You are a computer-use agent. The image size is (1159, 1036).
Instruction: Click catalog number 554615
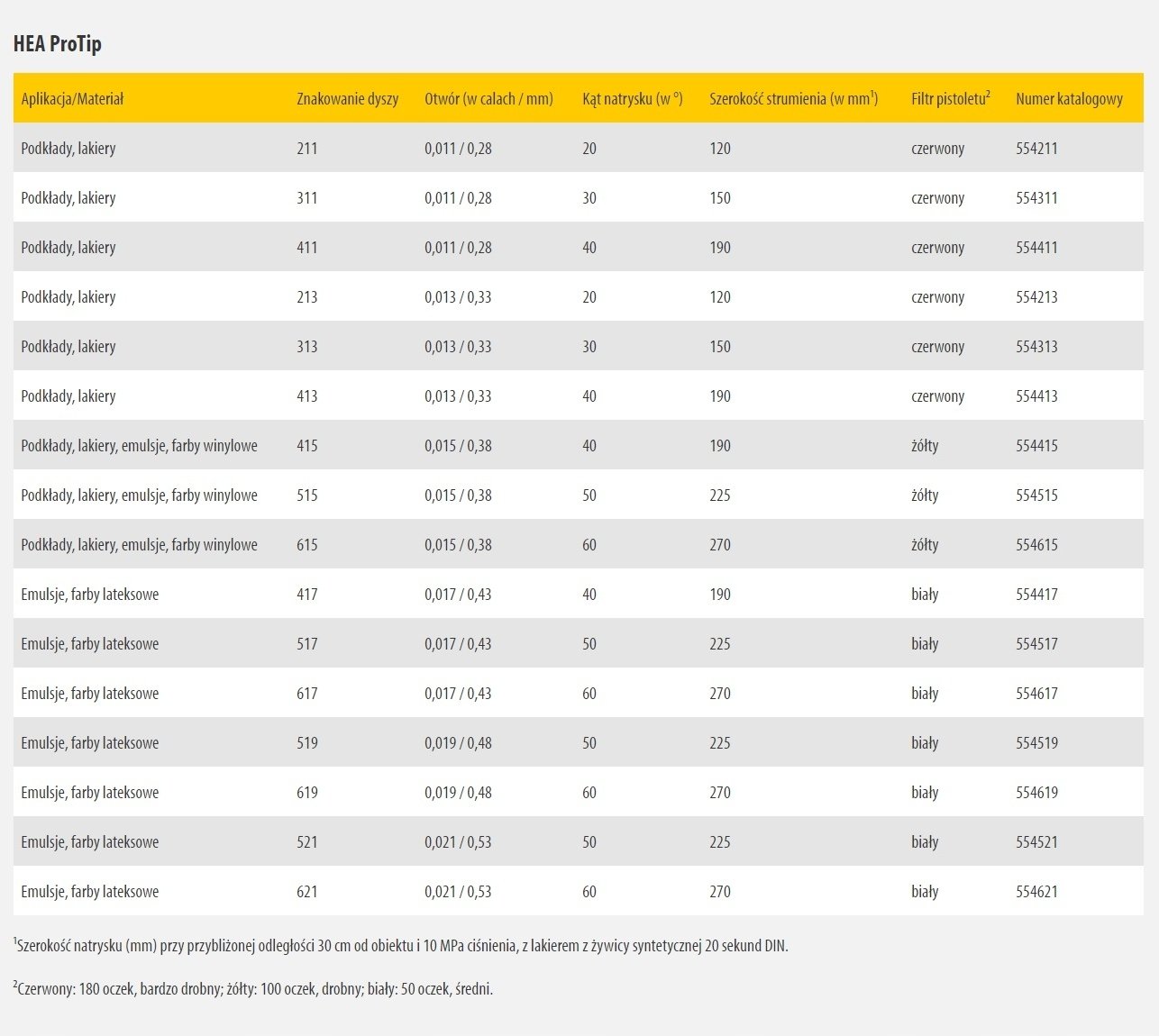pyautogui.click(x=1036, y=545)
